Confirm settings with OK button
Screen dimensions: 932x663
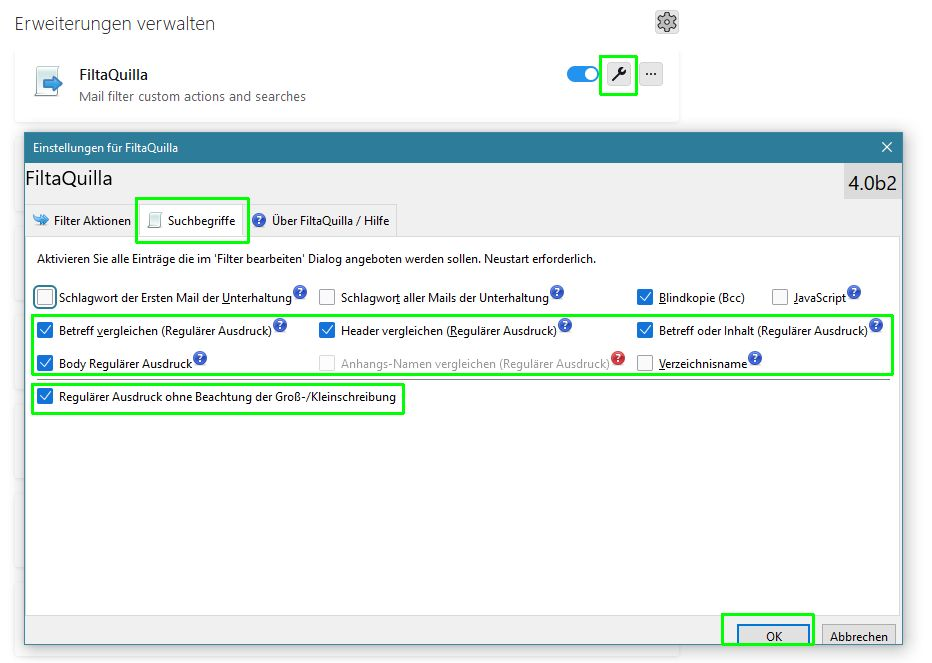point(773,636)
